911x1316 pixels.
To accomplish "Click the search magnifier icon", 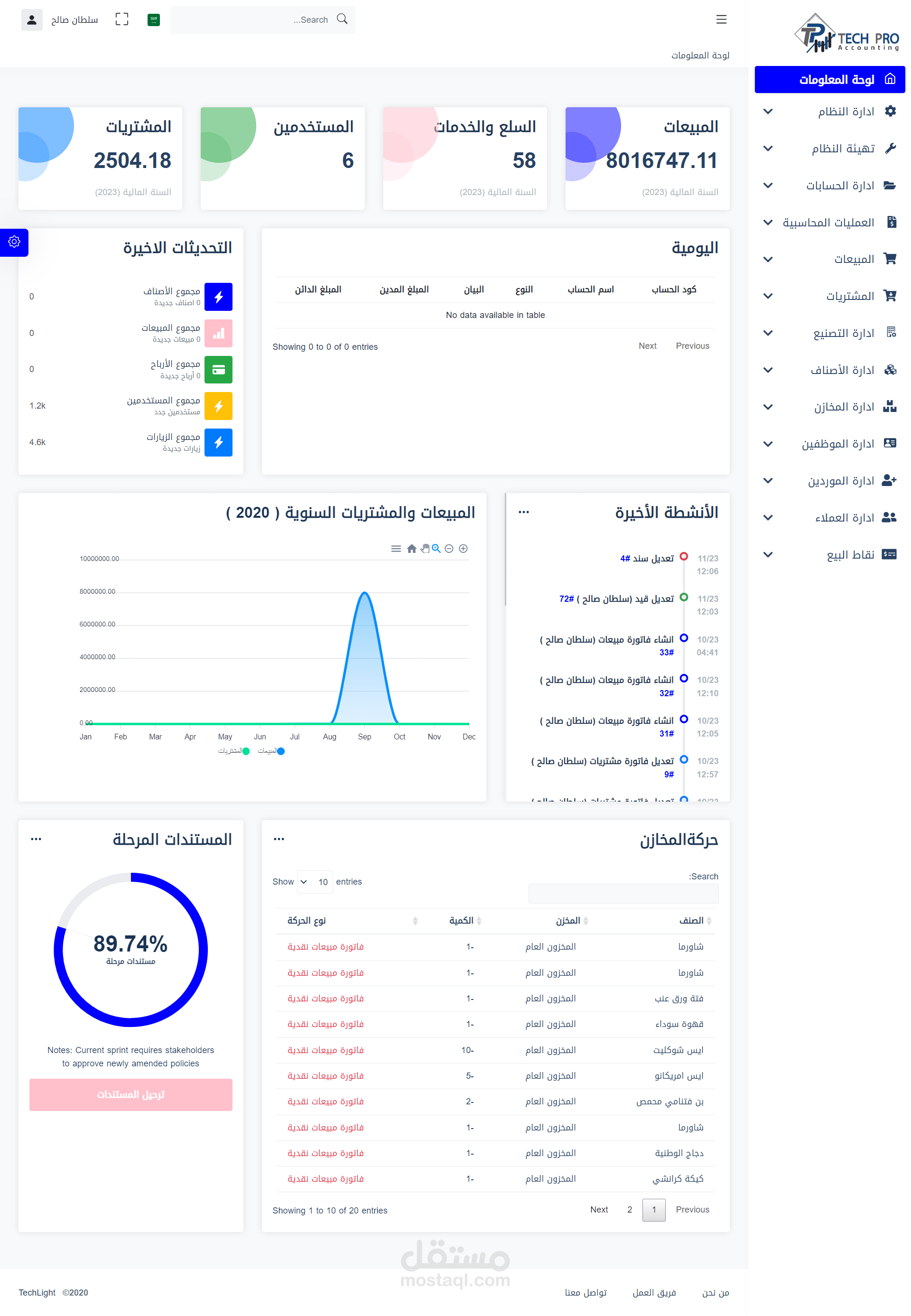I will [342, 19].
